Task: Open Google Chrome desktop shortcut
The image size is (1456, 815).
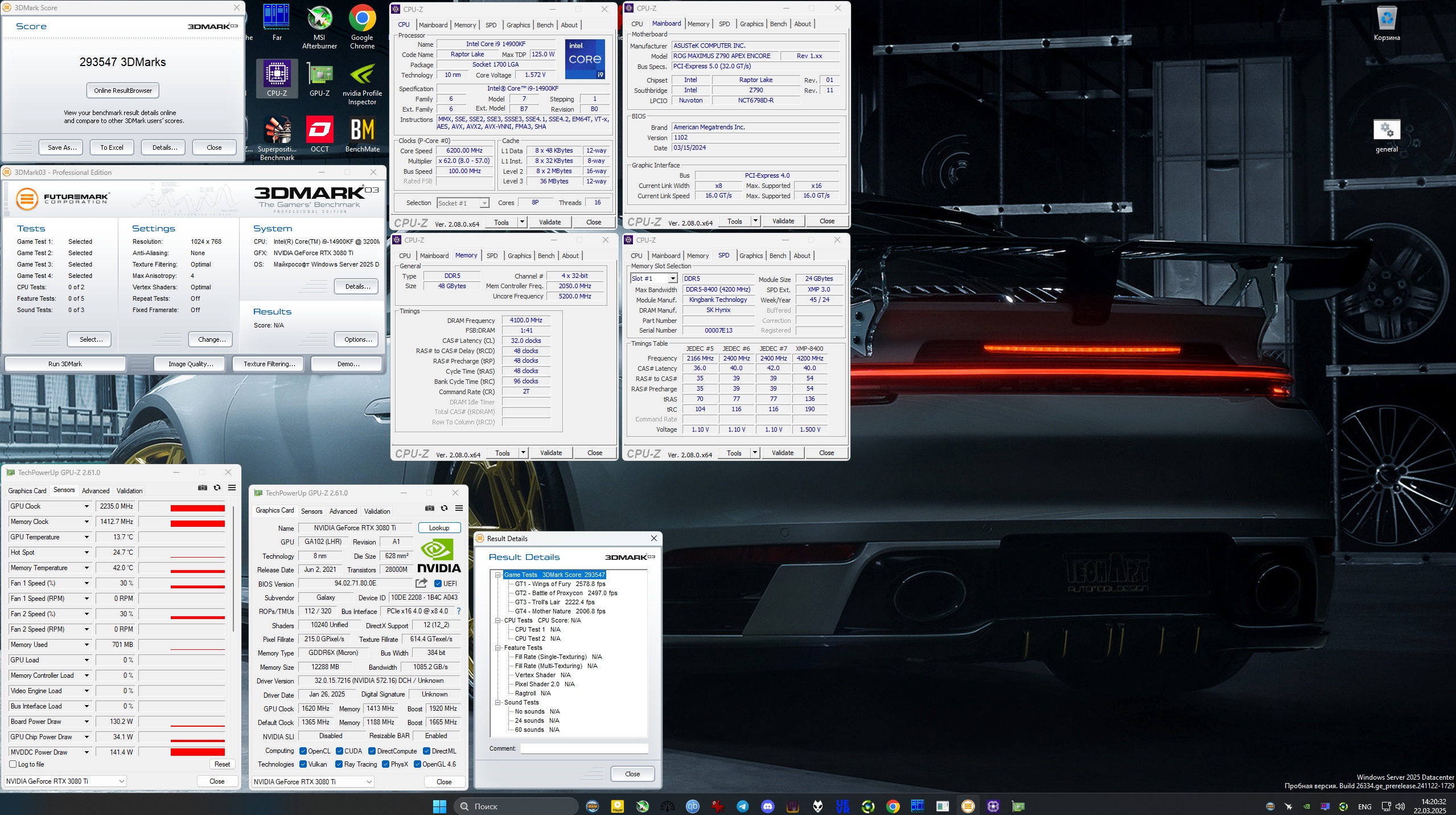Action: click(362, 26)
